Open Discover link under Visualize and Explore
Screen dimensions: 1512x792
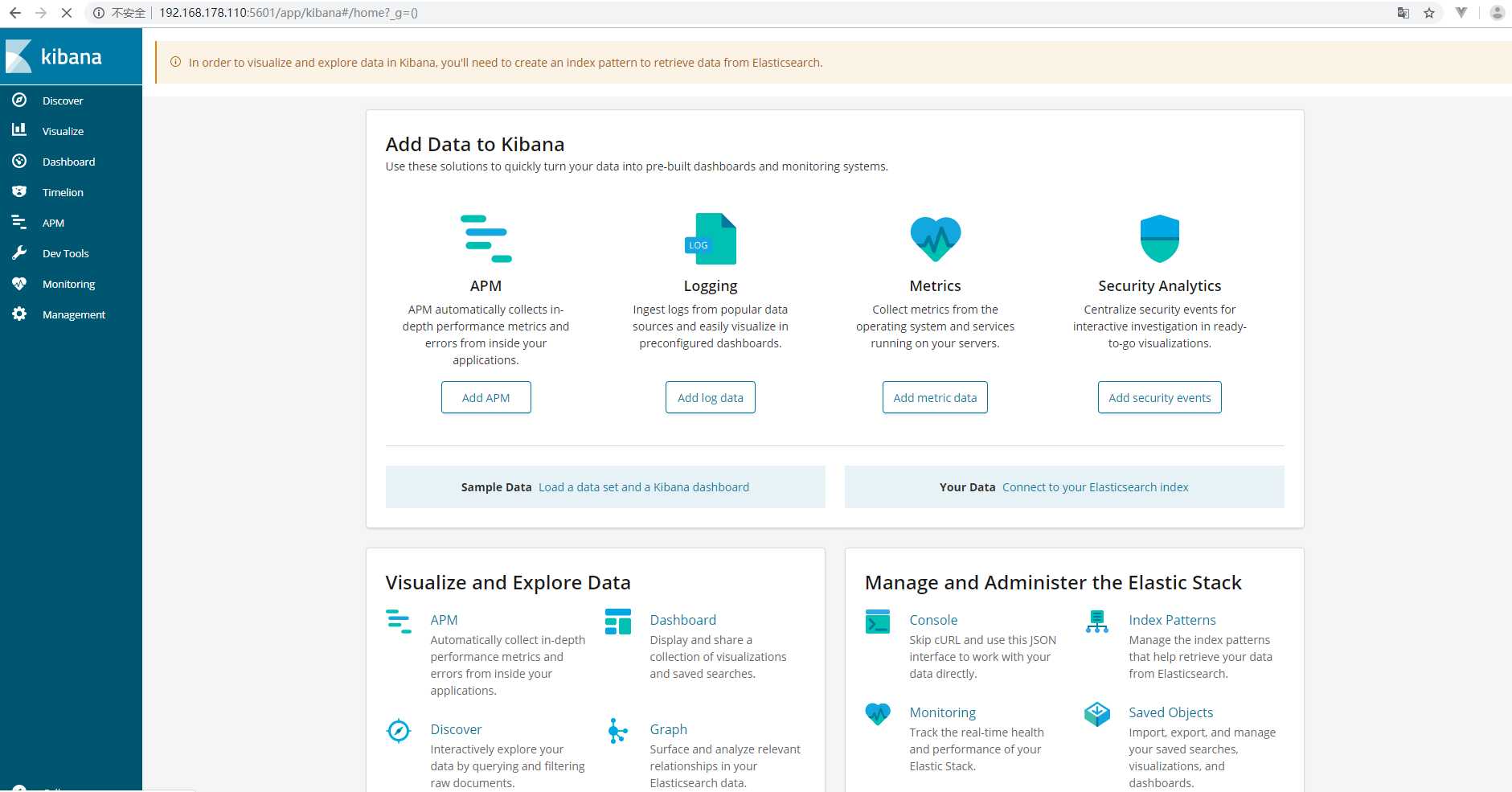[x=456, y=729]
